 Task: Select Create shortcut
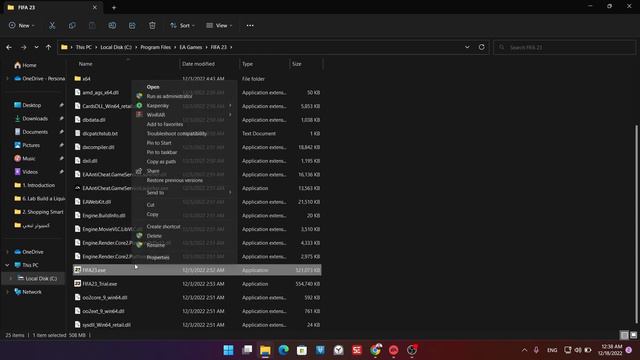tap(184, 227)
